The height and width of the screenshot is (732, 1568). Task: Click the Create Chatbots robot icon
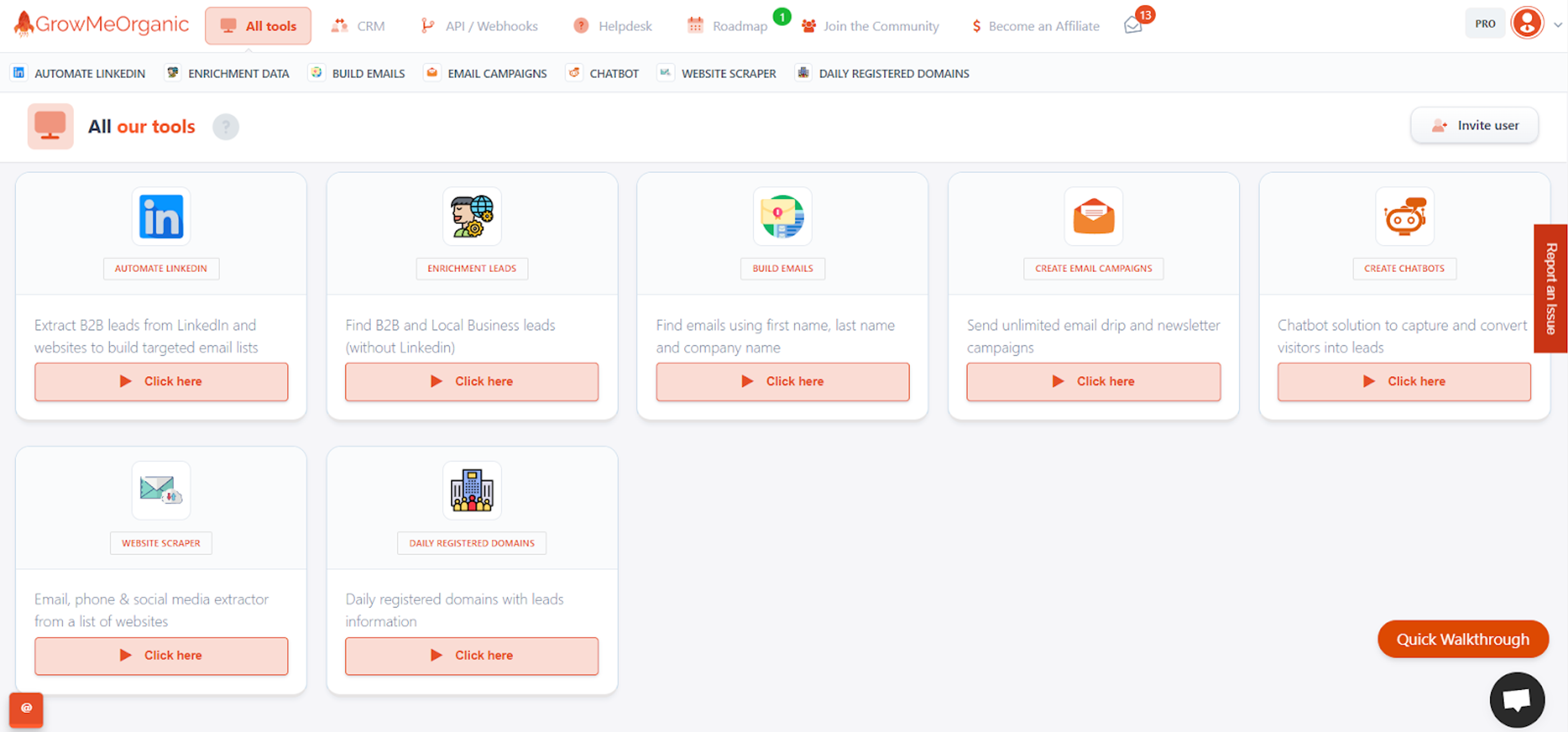[x=1404, y=217]
